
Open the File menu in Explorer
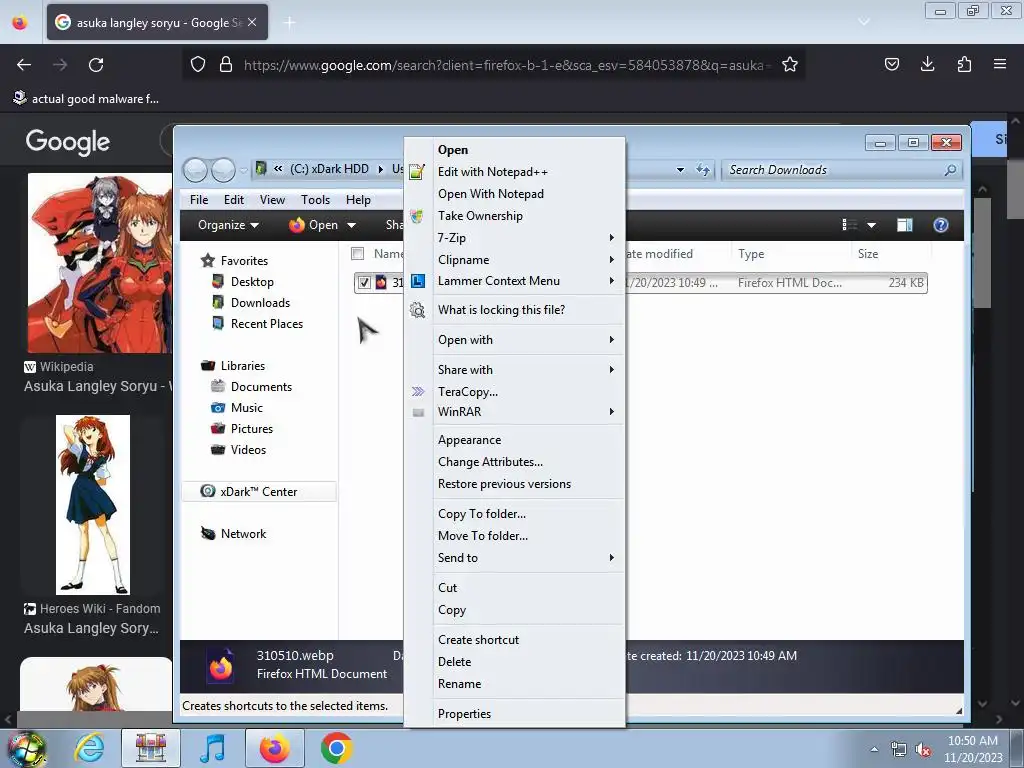pos(199,200)
